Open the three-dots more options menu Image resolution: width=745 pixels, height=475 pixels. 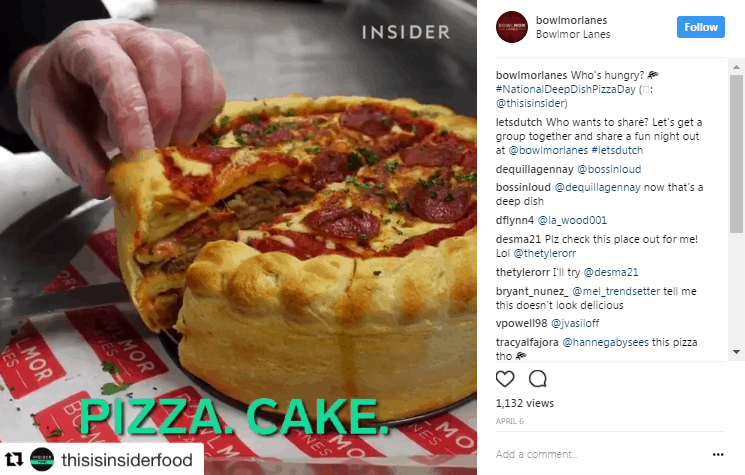[718, 455]
